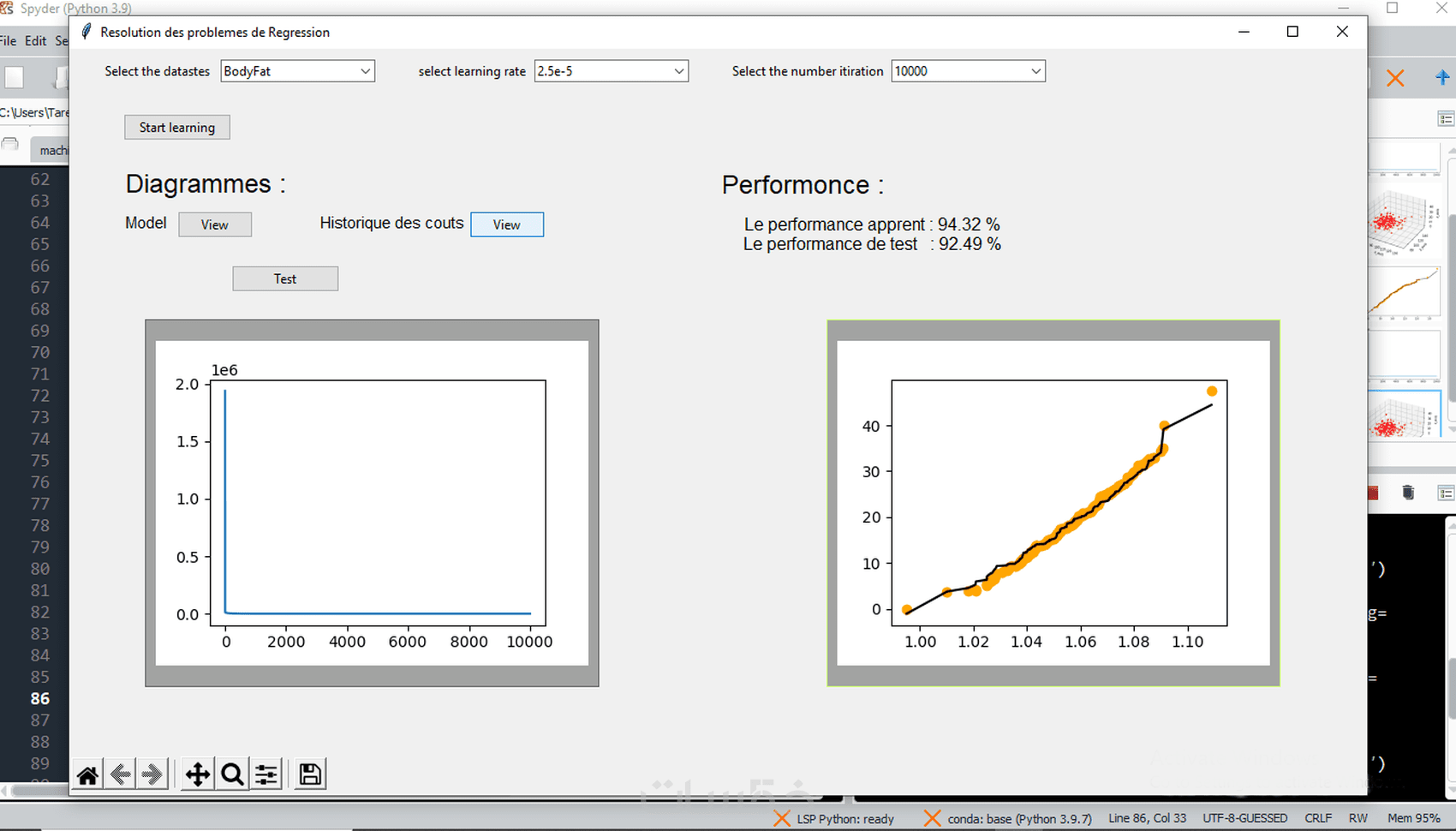Click the Spyder logo icon
The image size is (1456, 831).
[x=6, y=8]
